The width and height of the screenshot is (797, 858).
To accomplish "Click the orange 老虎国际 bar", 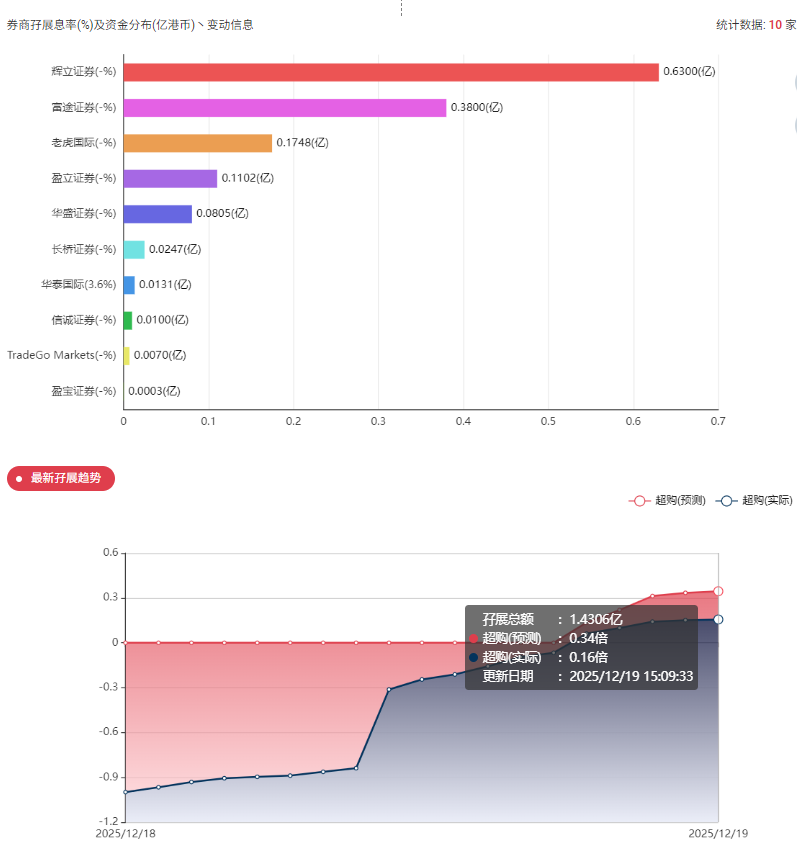I will pos(197,143).
